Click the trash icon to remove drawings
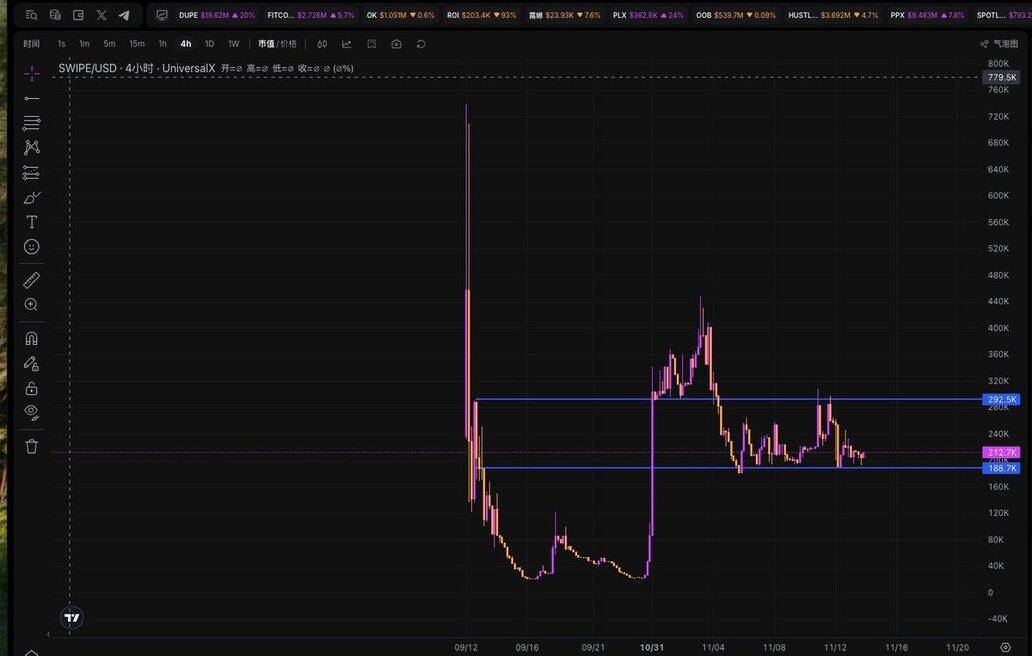 tap(32, 446)
